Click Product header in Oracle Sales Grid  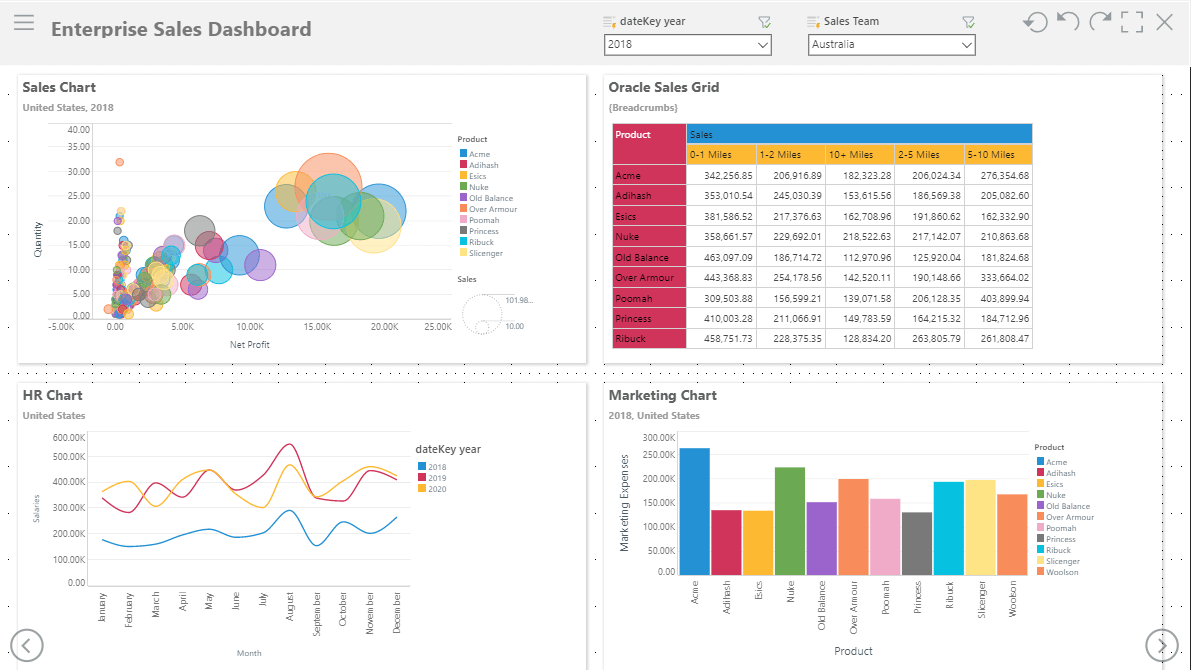coord(649,144)
